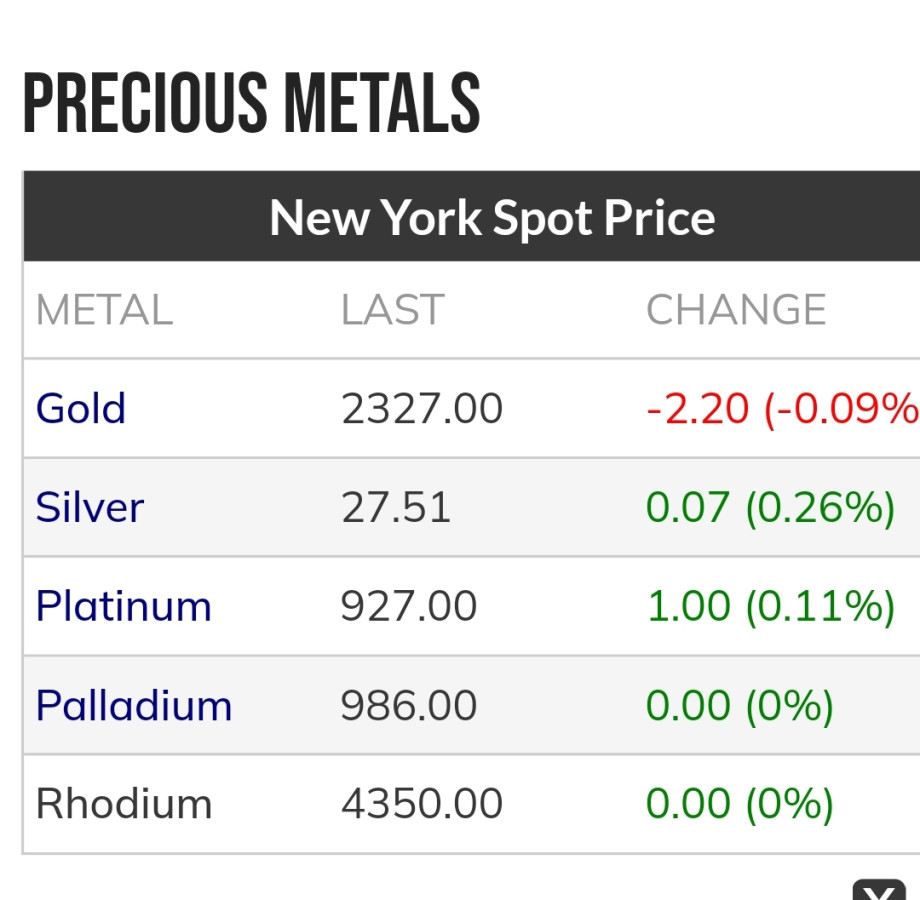Viewport: 920px width, 900px height.
Task: Click the METAL column header
Action: click(104, 310)
